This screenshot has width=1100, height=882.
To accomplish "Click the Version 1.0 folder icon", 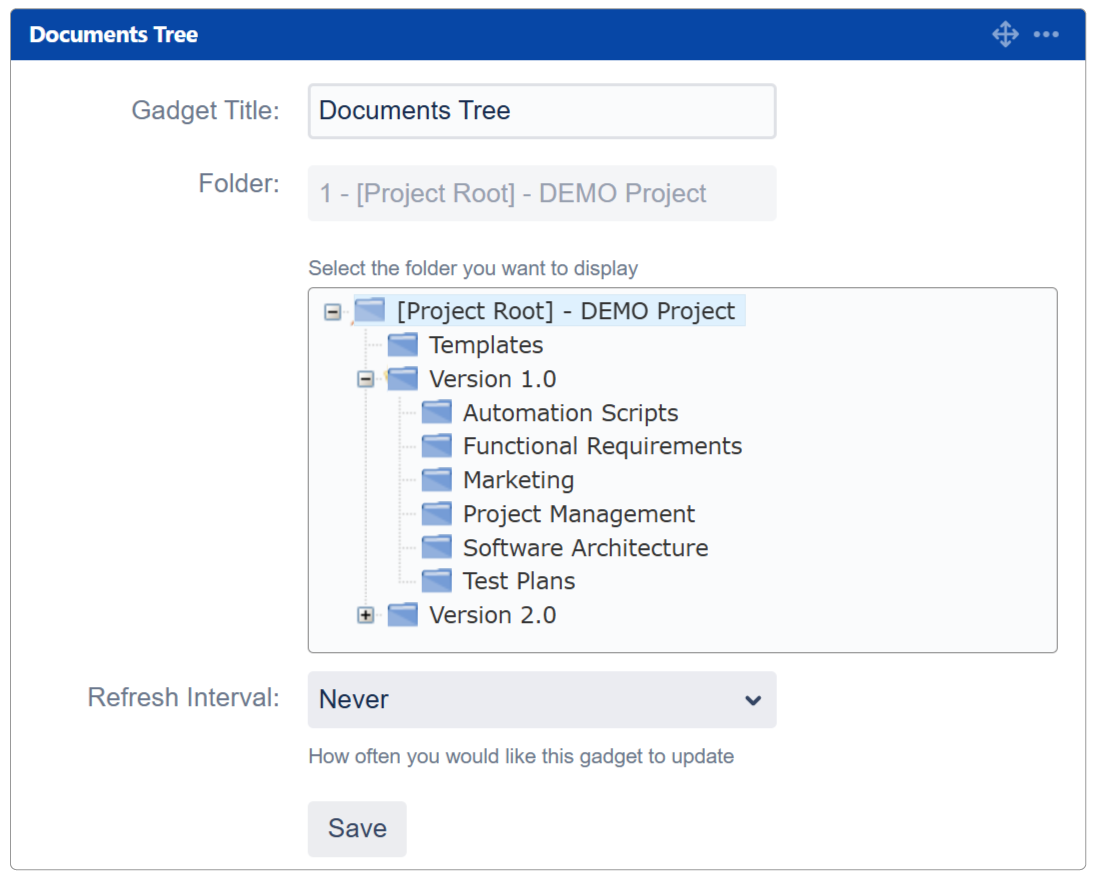I will click(402, 378).
